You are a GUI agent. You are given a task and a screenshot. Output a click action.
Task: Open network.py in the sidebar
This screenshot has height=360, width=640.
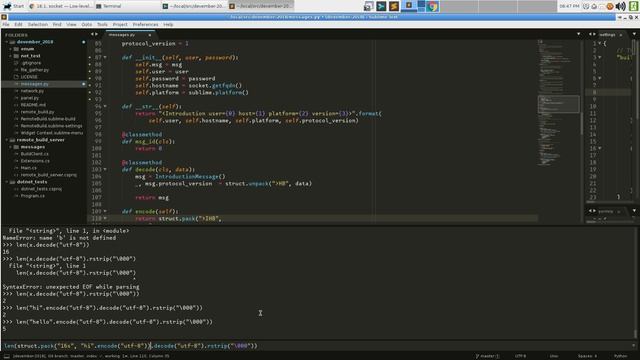[32, 91]
